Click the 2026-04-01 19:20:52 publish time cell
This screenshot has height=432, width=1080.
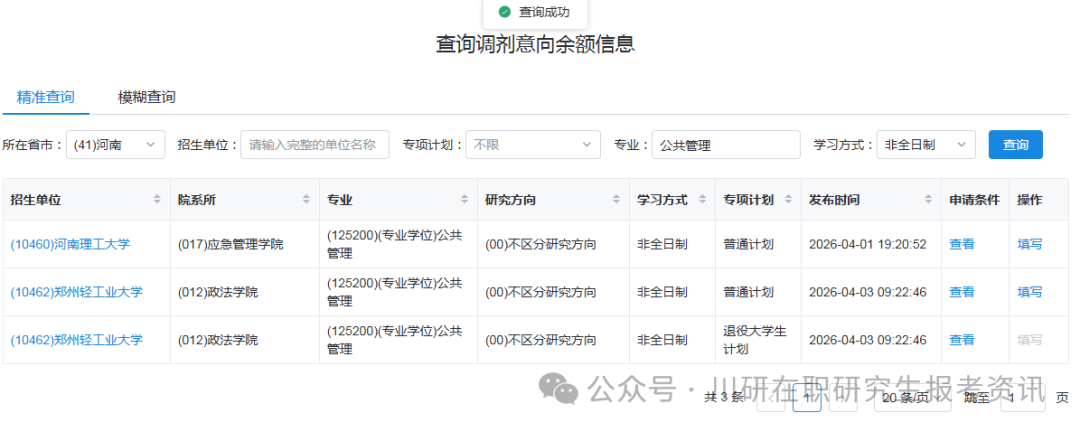871,244
